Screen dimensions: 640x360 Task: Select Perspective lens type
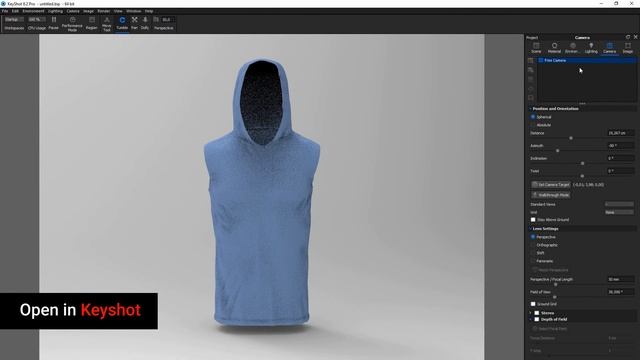[533, 237]
